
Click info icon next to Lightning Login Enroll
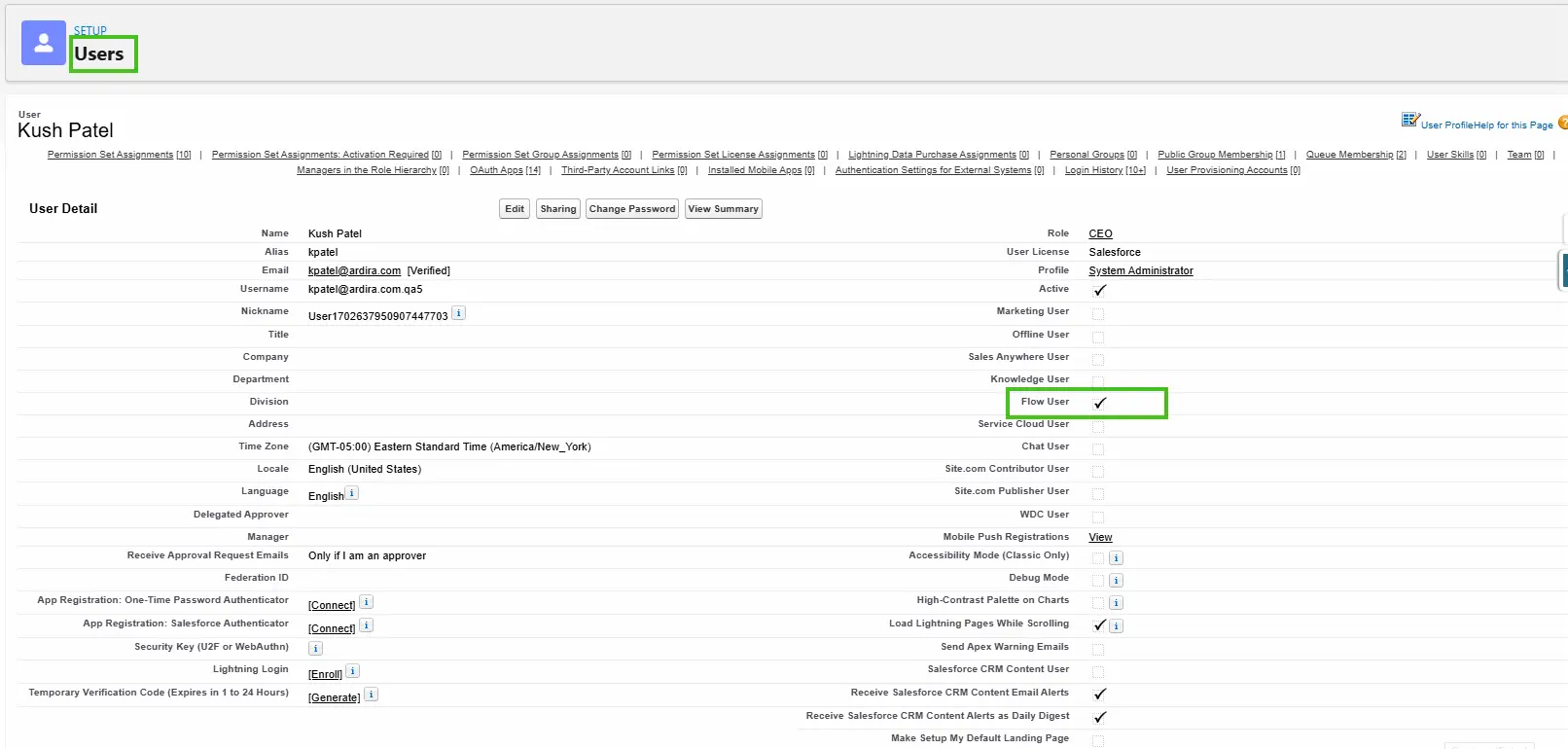tap(353, 671)
